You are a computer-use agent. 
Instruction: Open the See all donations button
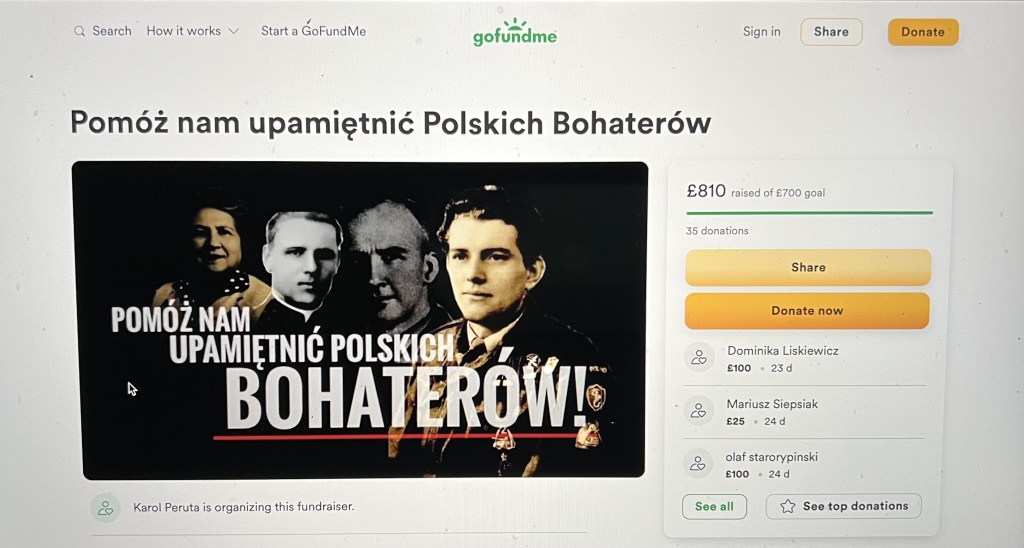pyautogui.click(x=714, y=506)
